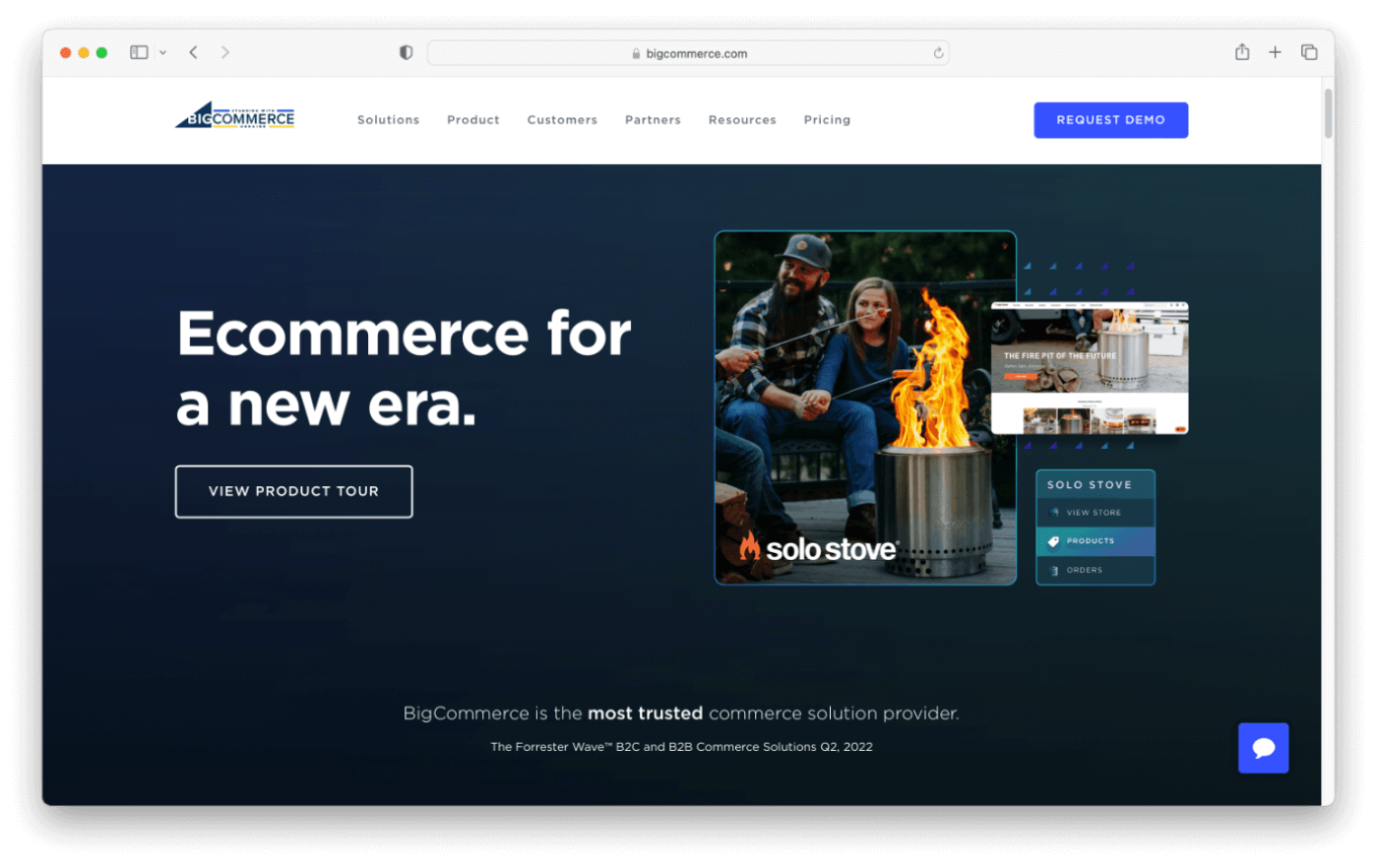The width and height of the screenshot is (1378, 868).
Task: Reload the page with refresh icon
Action: [938, 53]
